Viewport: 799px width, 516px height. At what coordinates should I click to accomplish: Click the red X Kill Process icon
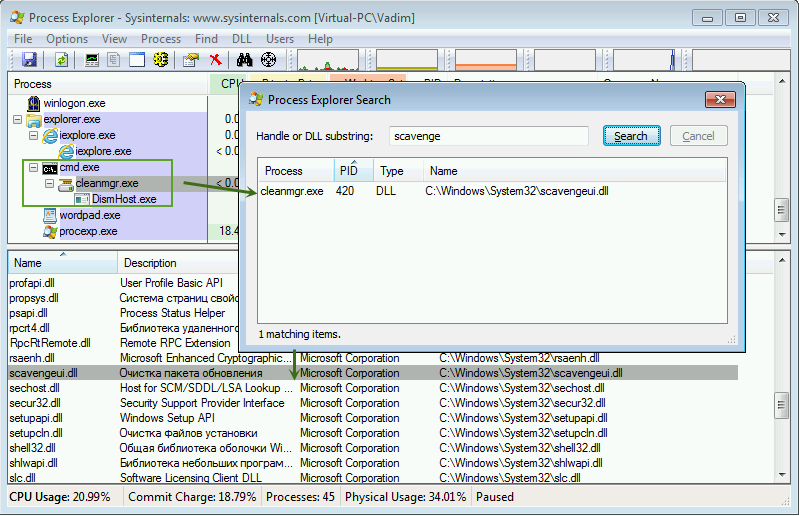pyautogui.click(x=214, y=60)
